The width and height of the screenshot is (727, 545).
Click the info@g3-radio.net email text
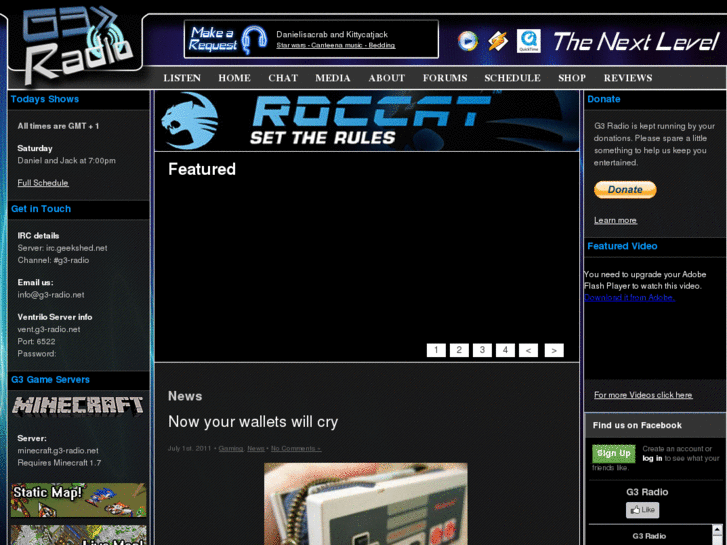pyautogui.click(x=51, y=295)
